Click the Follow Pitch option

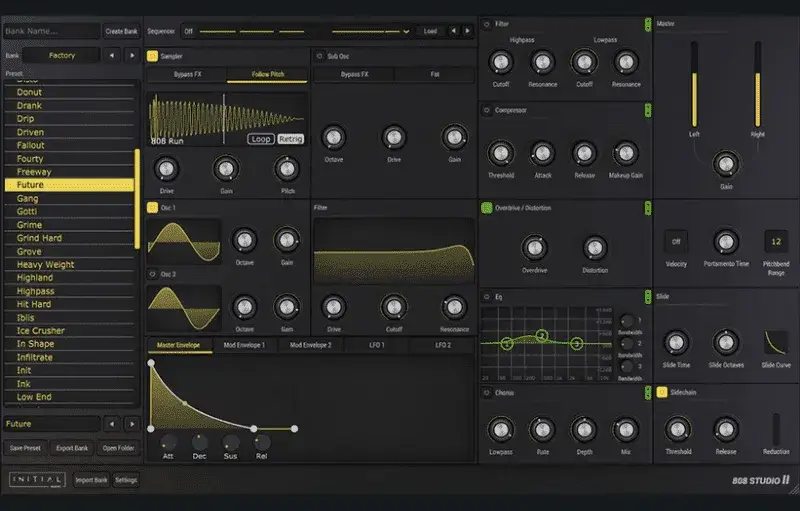click(x=267, y=74)
